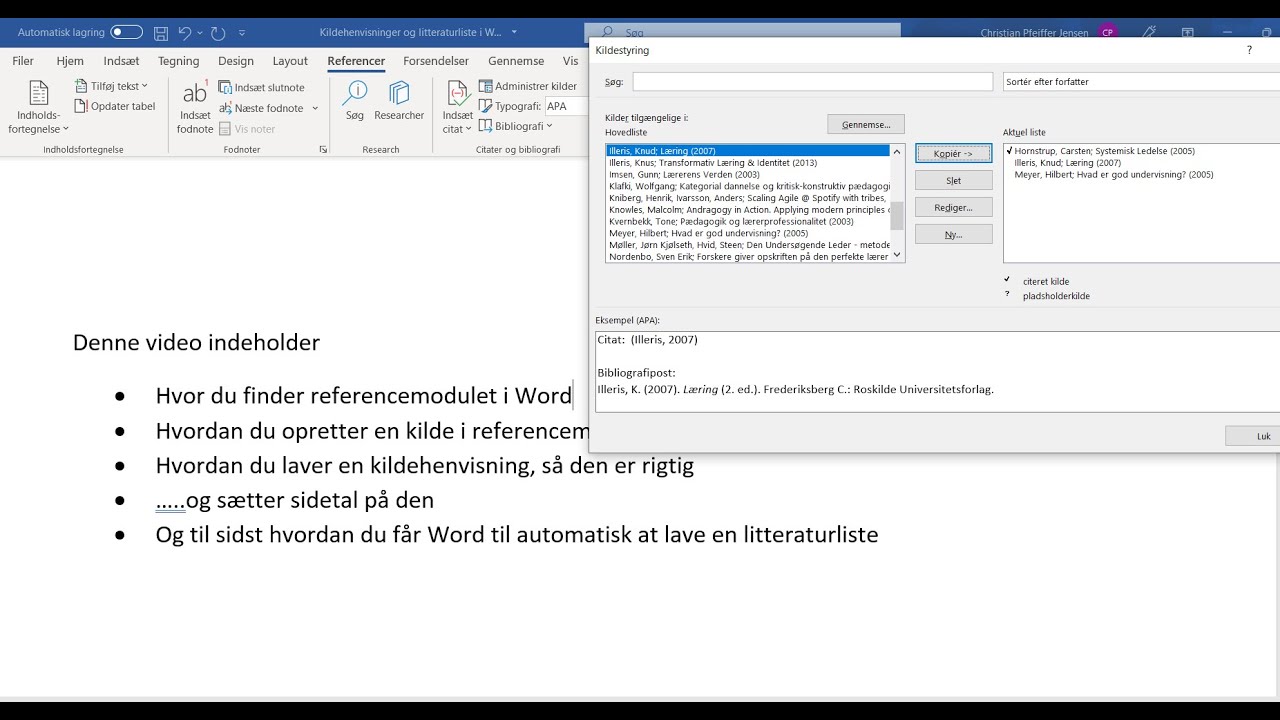Click the Indsæt fodnote ab icon

coord(195,93)
